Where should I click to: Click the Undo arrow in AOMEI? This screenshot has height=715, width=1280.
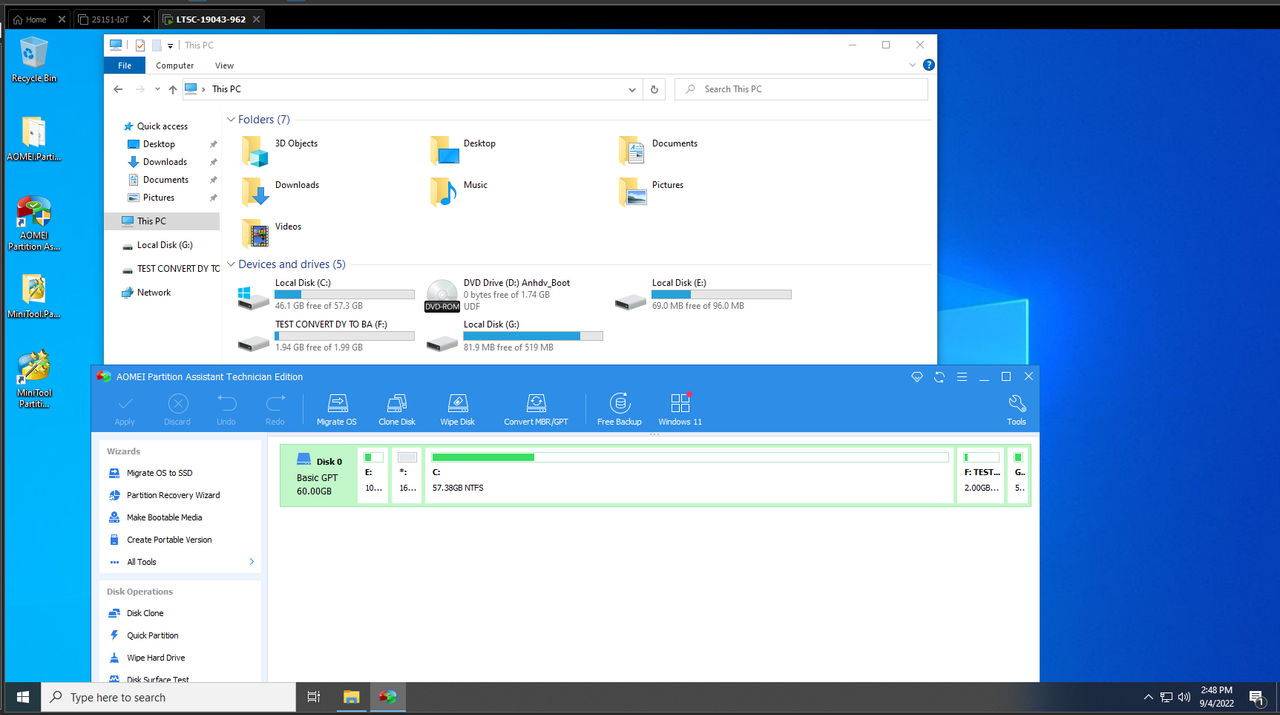(227, 409)
